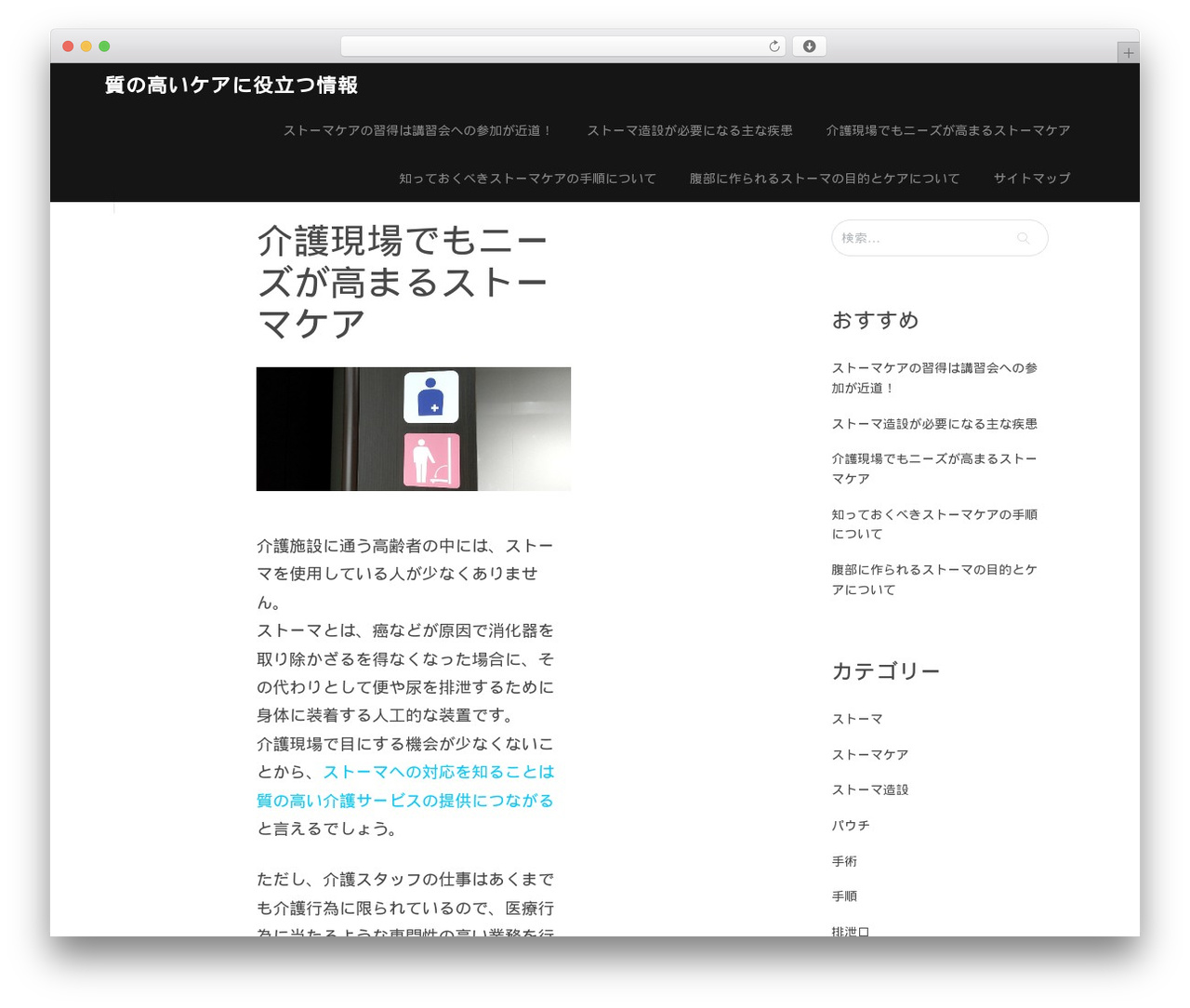Select category ストーマ造設
1190x1008 pixels.
(x=870, y=789)
